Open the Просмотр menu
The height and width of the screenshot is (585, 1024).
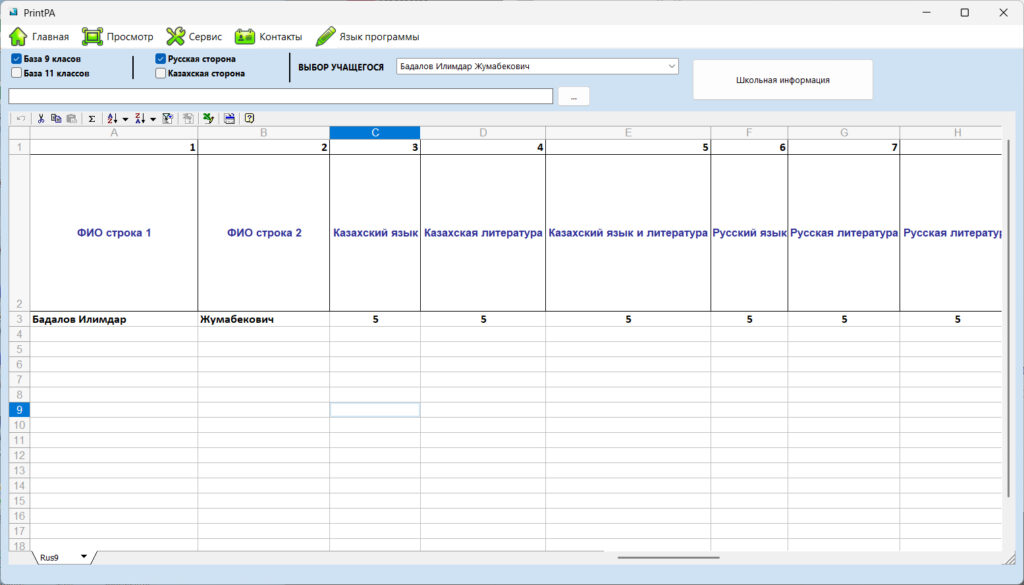click(x=118, y=37)
